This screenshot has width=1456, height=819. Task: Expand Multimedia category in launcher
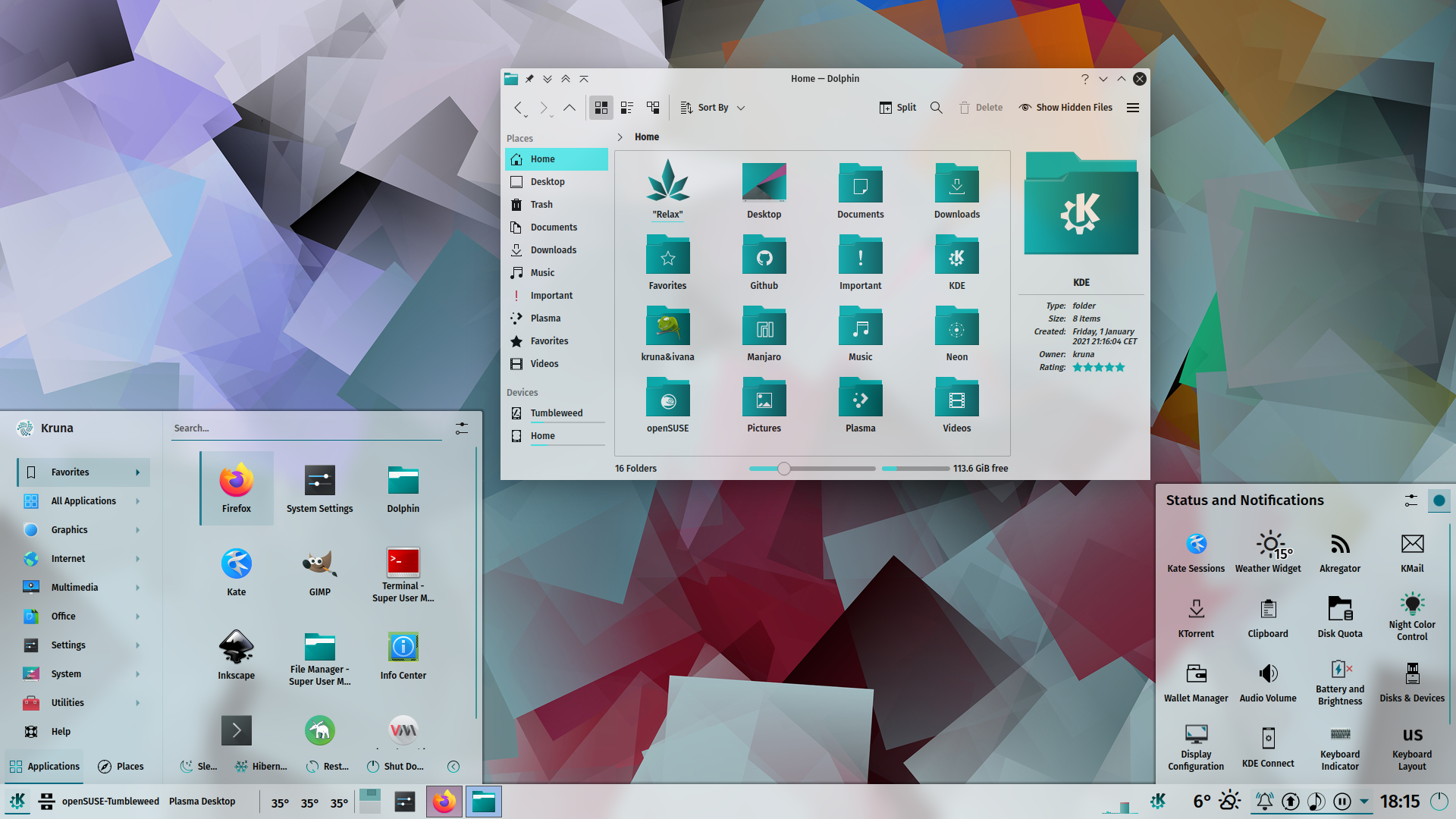coord(137,588)
